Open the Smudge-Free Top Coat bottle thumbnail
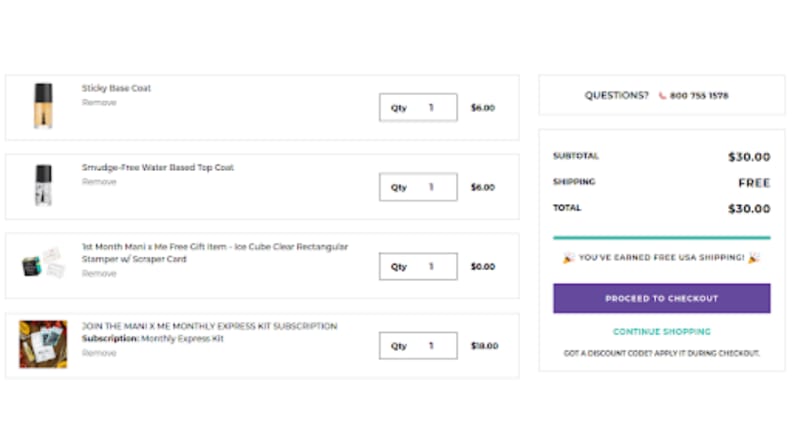This screenshot has width=792, height=446. [x=43, y=185]
